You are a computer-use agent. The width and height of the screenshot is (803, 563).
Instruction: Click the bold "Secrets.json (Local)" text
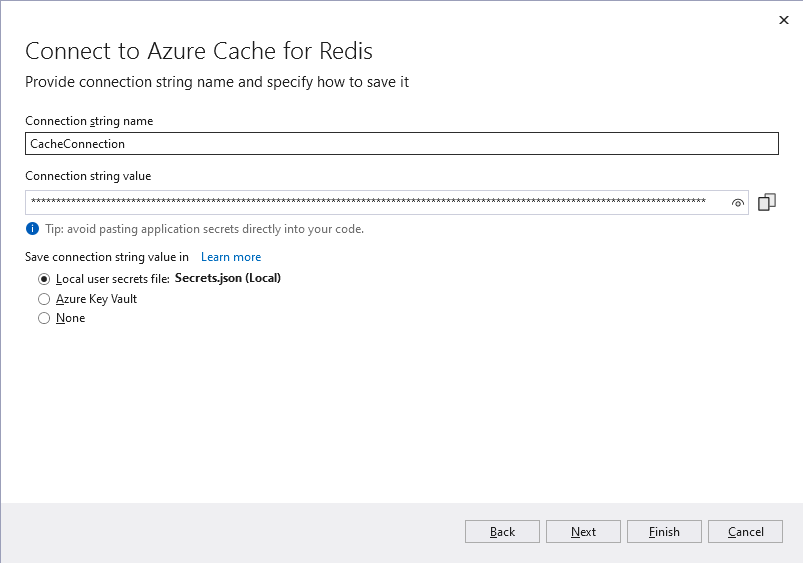(228, 278)
